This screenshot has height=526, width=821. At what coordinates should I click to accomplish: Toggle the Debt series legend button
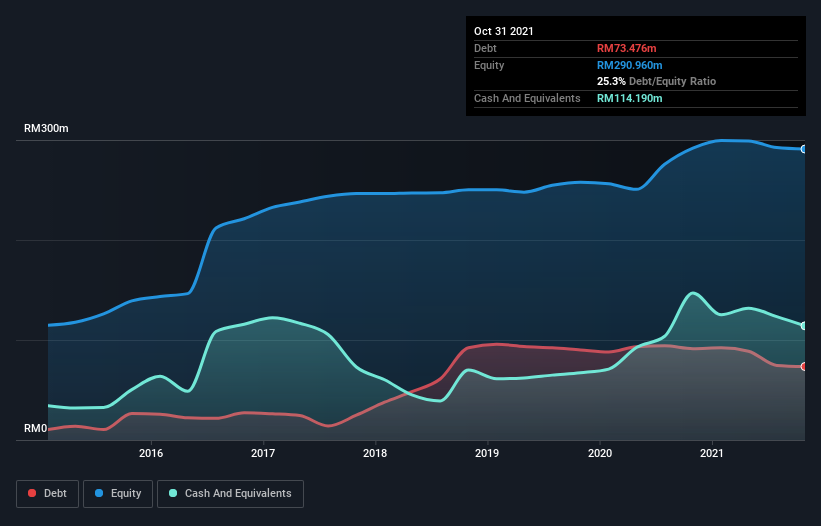pos(47,494)
